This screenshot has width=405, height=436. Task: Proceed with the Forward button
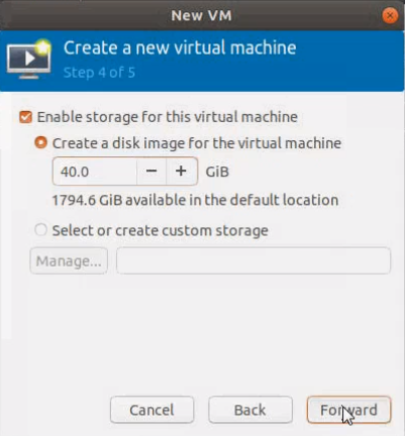349,410
